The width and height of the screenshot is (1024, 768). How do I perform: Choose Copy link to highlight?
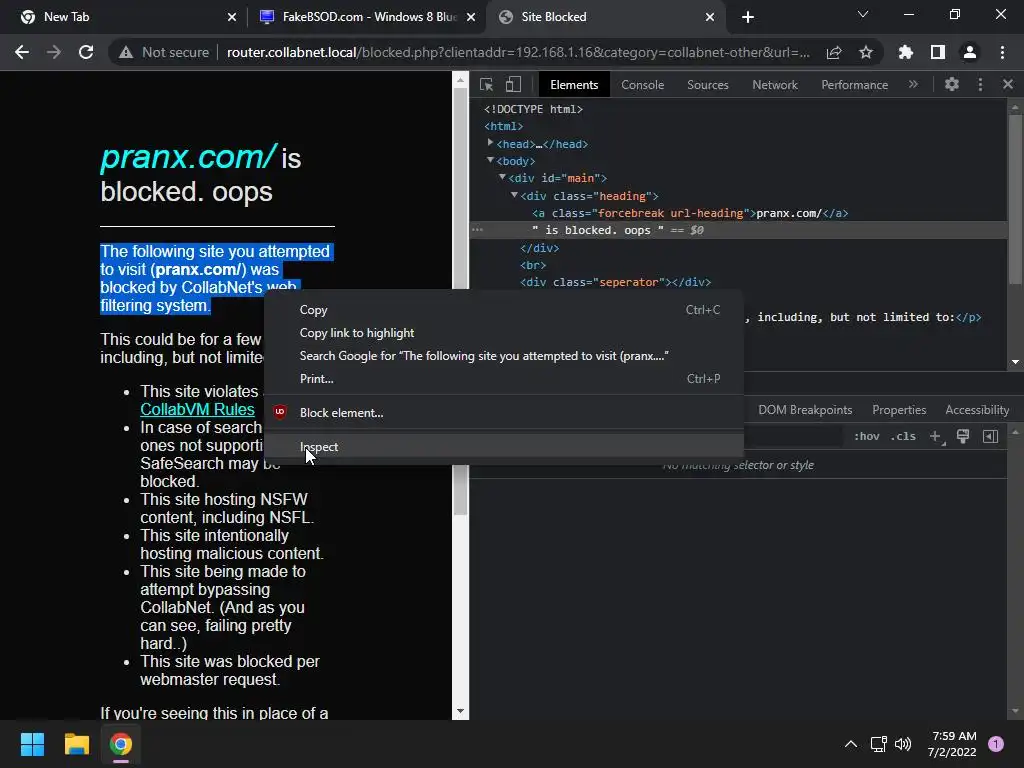pos(504,333)
